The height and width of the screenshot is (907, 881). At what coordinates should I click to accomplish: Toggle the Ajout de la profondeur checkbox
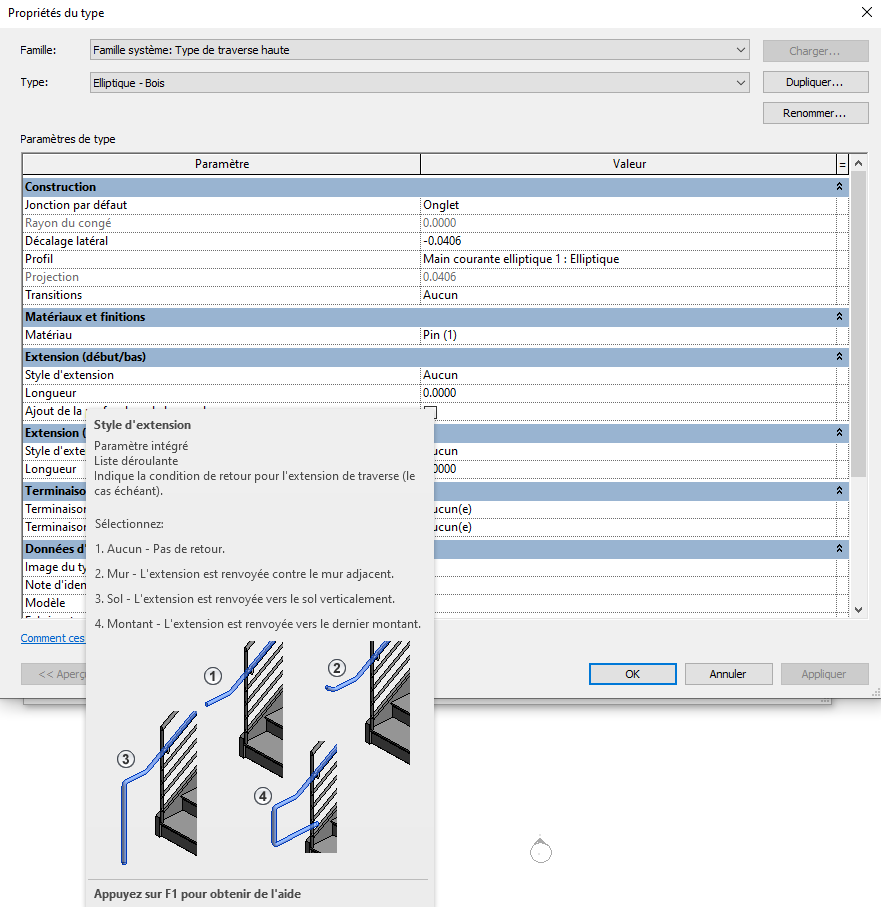[430, 412]
